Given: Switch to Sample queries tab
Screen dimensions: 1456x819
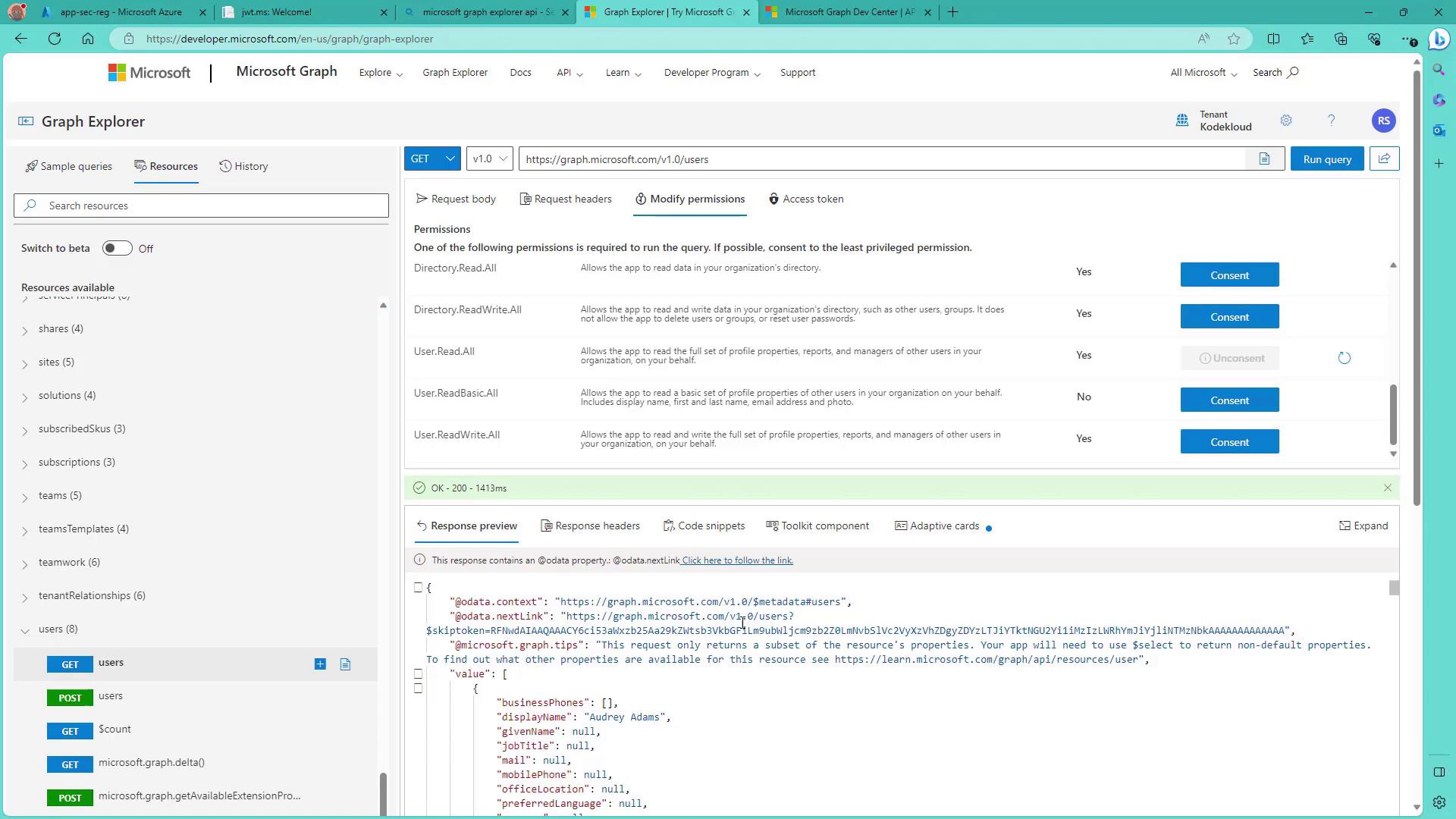Looking at the screenshot, I should pos(69,166).
